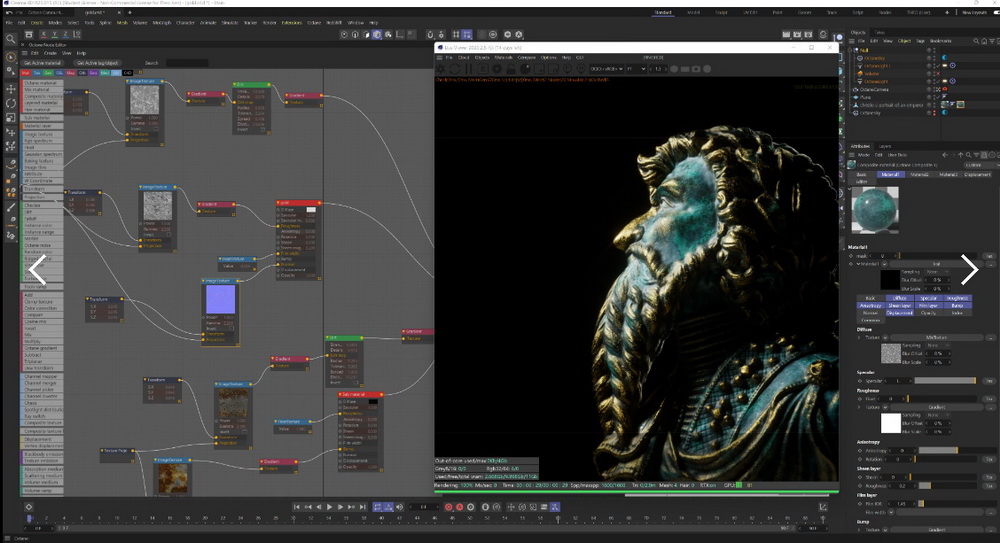Toggle the X axis lock icon
Screen dimensions: 1000x543
(x=43, y=34)
